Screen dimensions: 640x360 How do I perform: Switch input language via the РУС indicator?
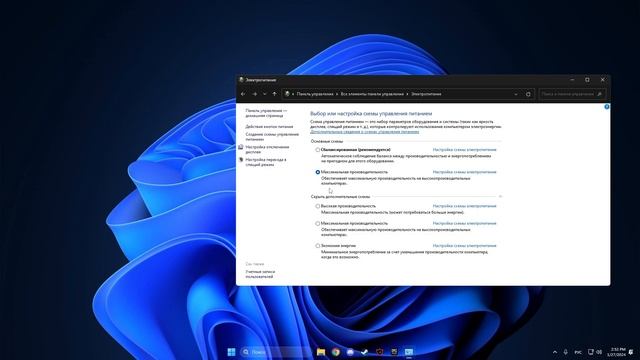click(578, 352)
